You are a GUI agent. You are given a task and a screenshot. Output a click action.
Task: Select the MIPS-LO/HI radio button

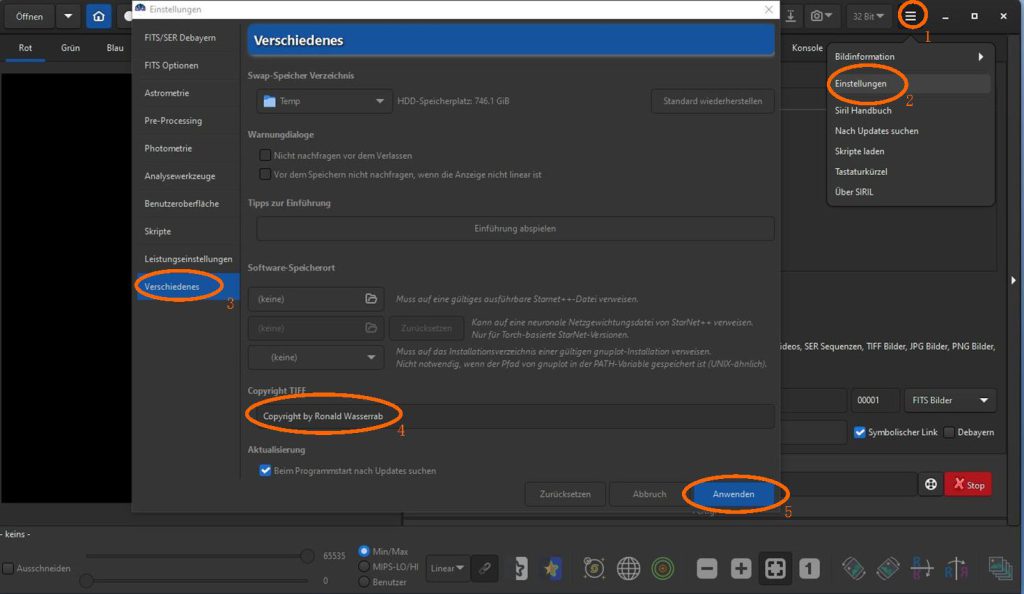click(364, 567)
